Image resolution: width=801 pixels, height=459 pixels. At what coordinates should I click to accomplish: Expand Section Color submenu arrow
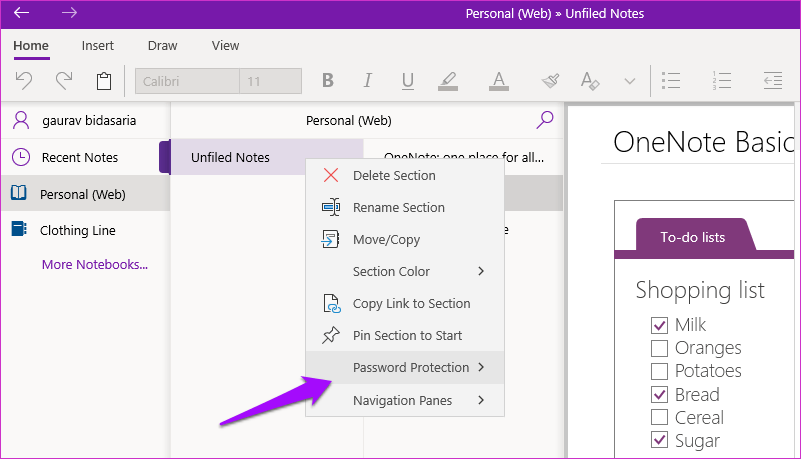pos(481,271)
